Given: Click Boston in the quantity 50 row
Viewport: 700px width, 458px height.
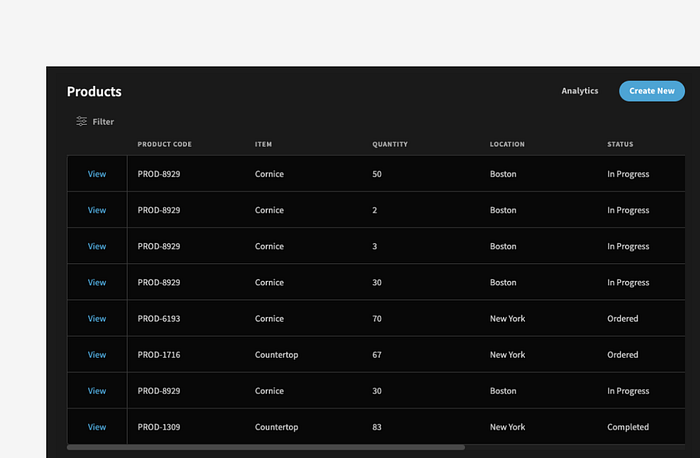Looking at the screenshot, I should (x=503, y=174).
